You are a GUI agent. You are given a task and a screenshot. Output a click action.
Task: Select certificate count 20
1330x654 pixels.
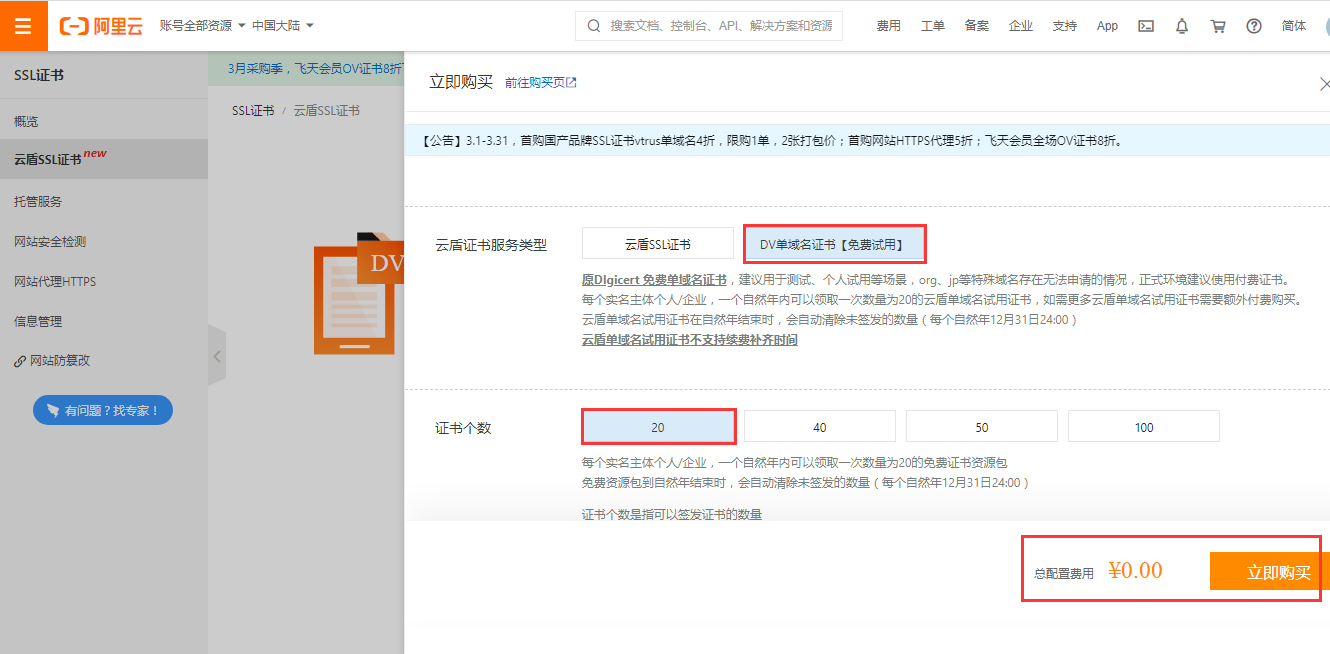click(658, 427)
